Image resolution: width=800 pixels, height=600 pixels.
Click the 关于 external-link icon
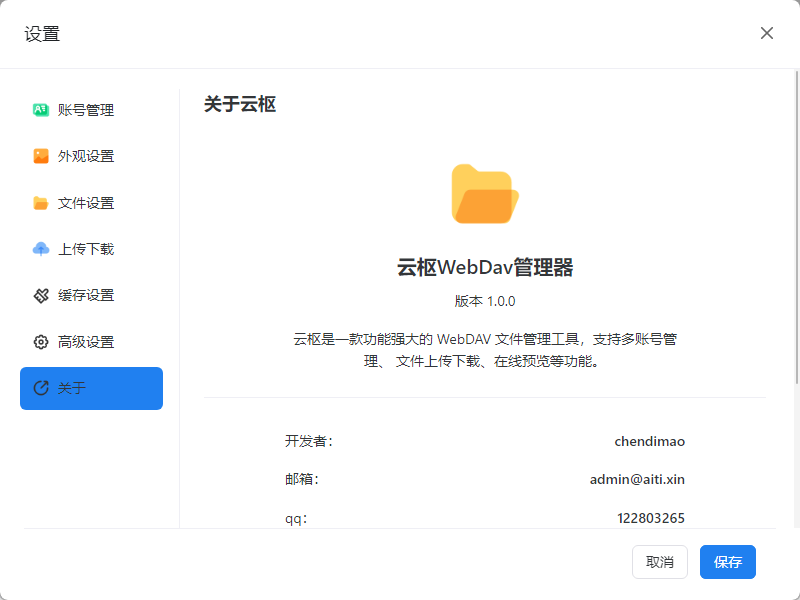click(41, 388)
